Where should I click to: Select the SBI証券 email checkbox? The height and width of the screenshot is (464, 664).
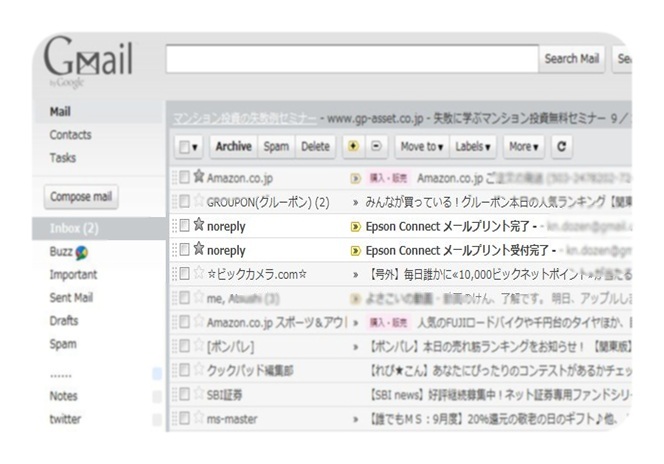pos(184,395)
